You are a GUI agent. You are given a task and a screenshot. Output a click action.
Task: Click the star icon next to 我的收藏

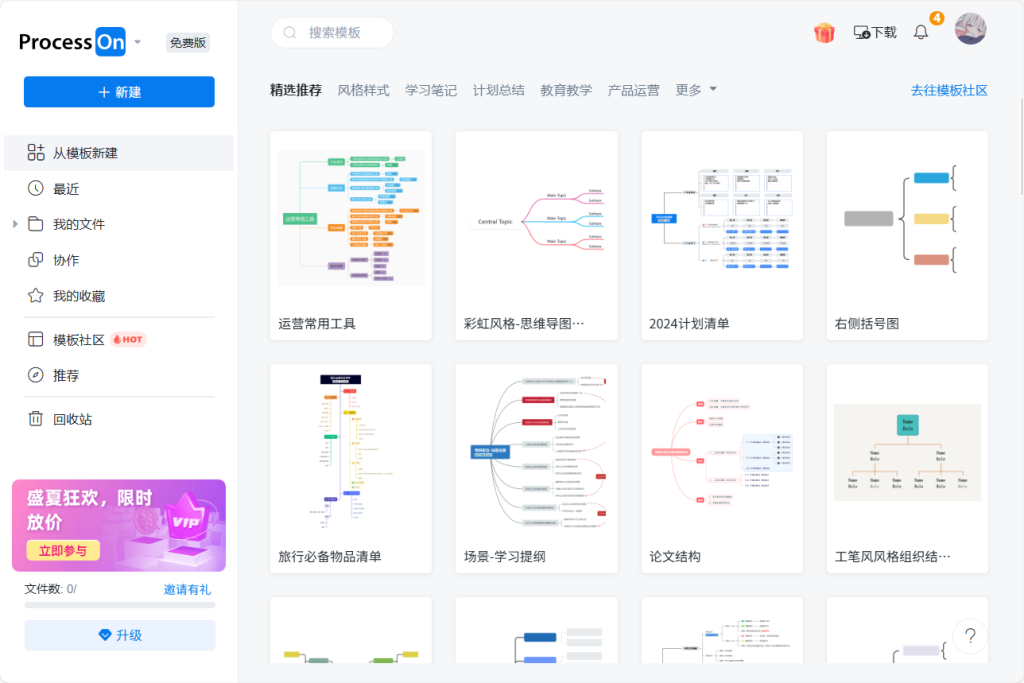tap(36, 296)
